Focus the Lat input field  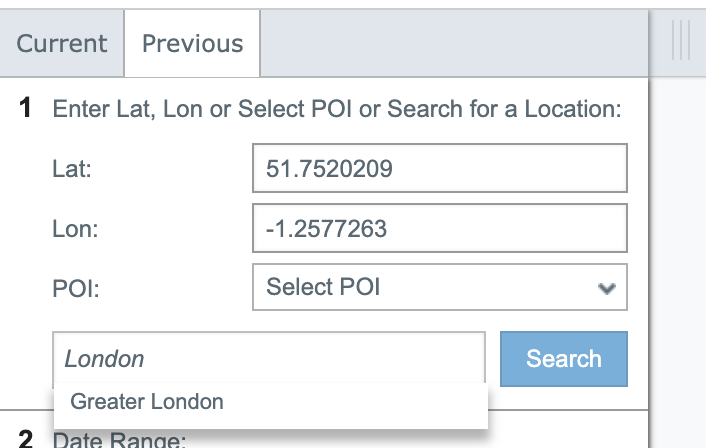pos(440,169)
